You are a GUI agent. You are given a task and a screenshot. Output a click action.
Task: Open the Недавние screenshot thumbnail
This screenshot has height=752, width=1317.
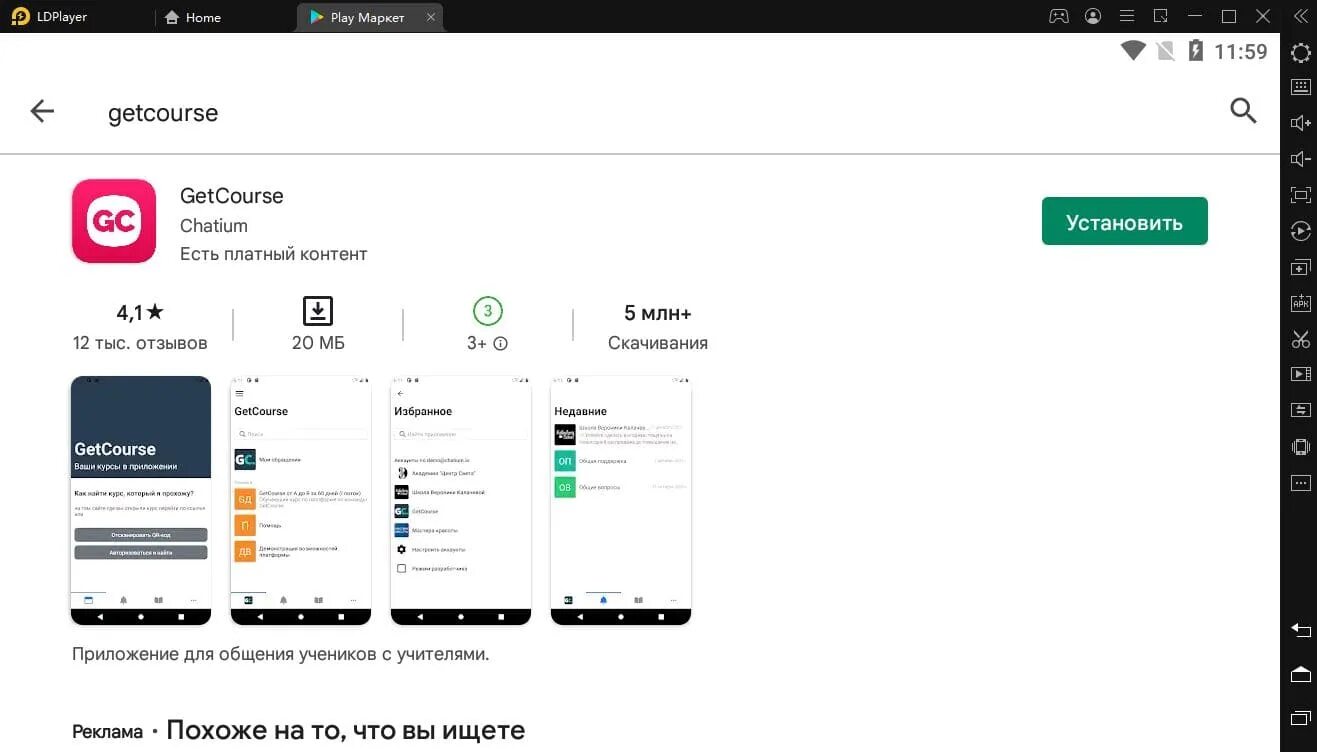coord(621,500)
